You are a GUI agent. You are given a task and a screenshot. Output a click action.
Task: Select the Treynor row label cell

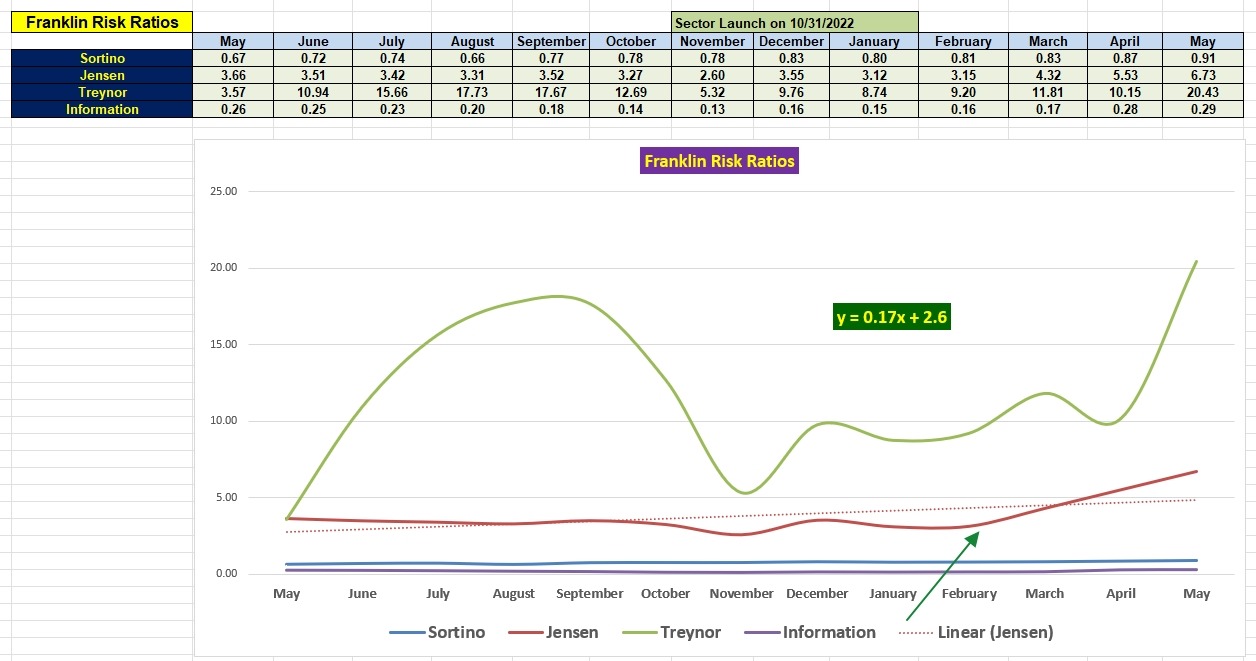coord(102,92)
